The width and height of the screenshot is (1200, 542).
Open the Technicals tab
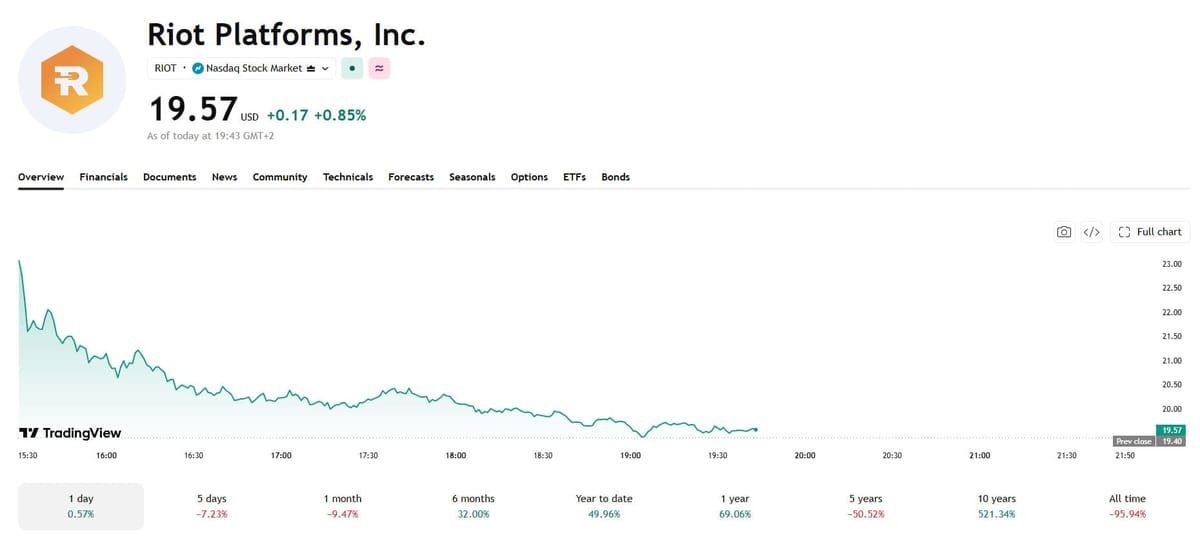tap(348, 177)
